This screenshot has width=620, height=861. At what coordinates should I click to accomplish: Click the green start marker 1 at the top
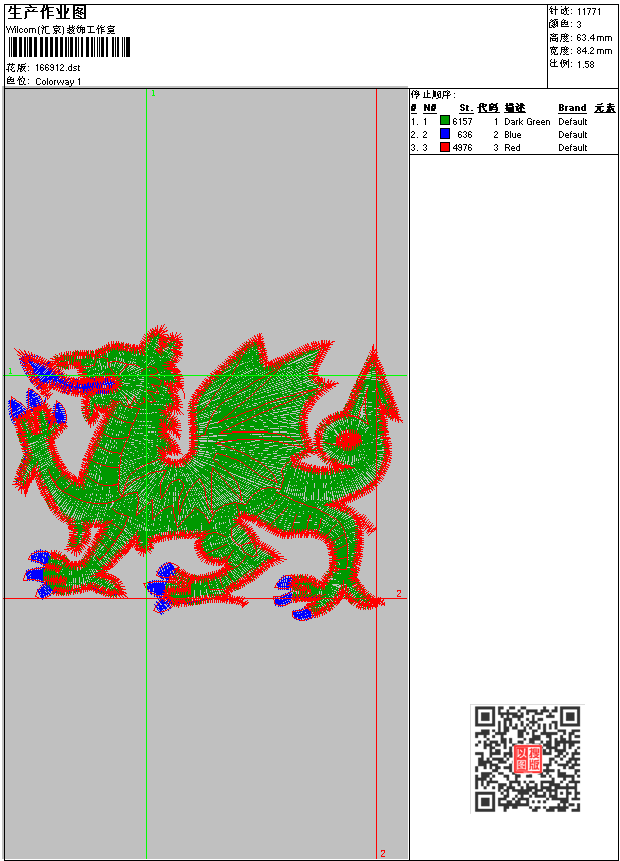click(153, 93)
